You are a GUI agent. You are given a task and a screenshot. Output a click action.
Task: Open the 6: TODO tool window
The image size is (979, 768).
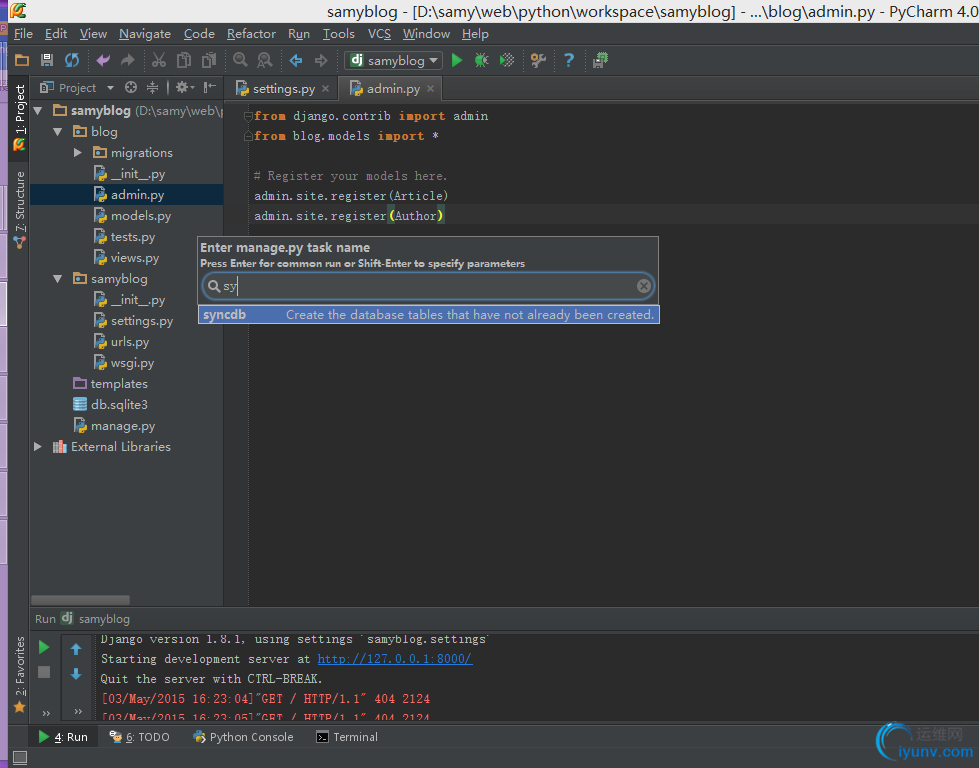coord(139,737)
